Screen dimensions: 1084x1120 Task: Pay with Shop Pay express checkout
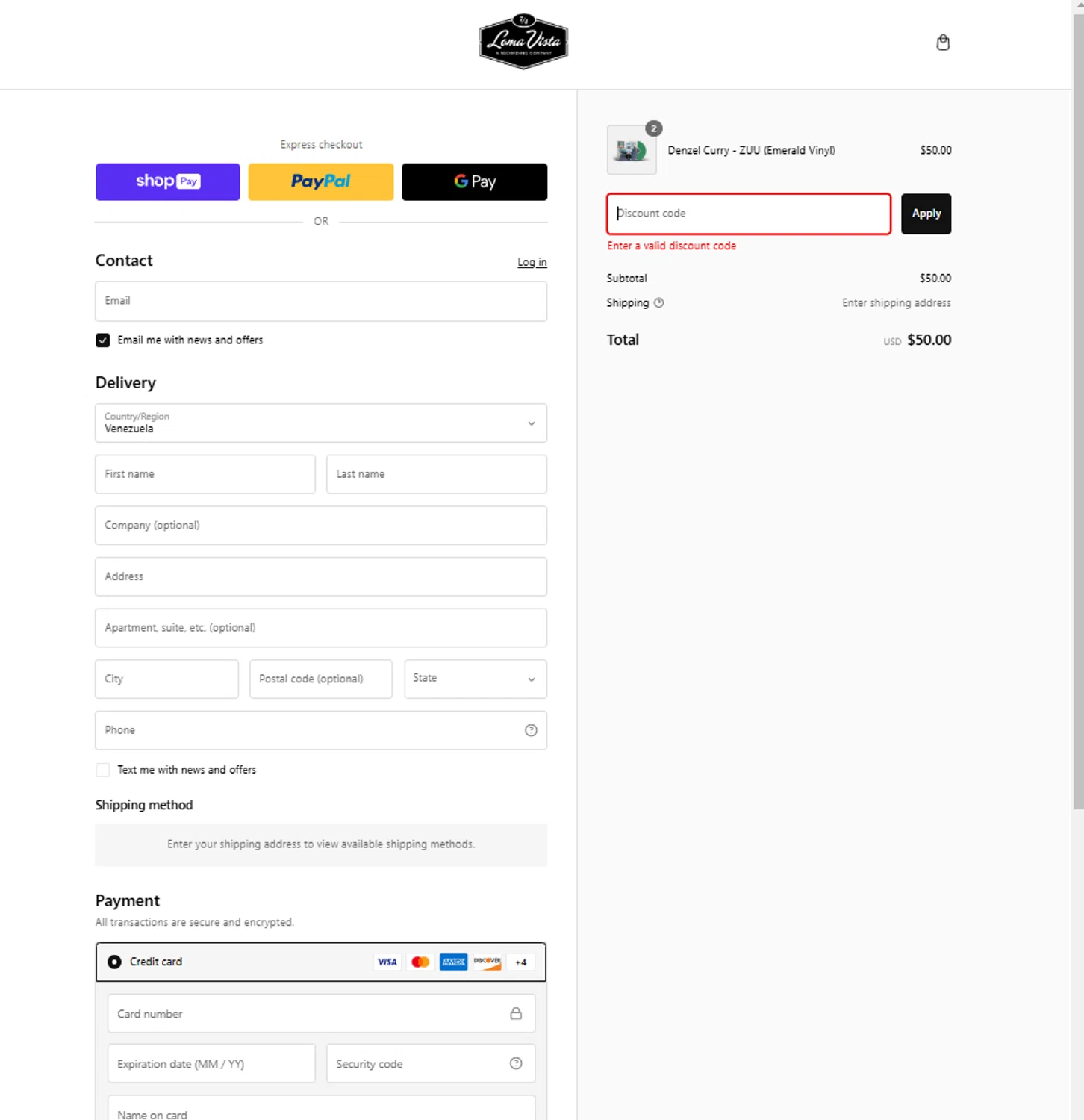pos(168,181)
